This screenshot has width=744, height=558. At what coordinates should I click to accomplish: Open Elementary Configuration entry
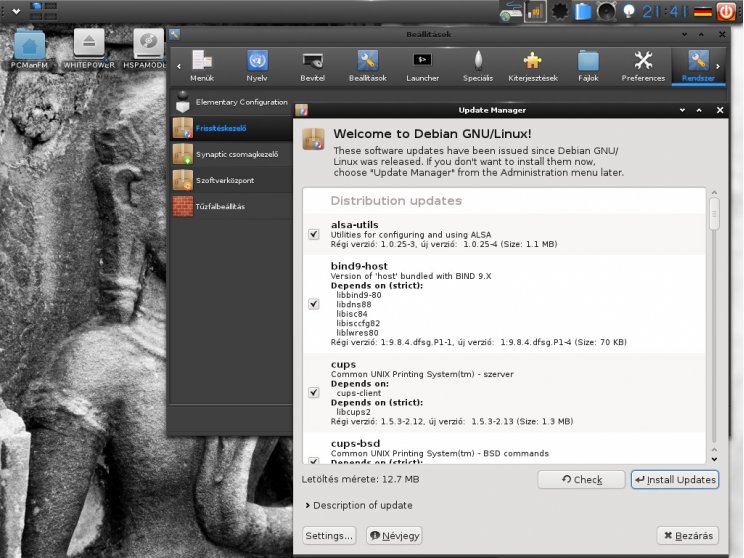231,102
